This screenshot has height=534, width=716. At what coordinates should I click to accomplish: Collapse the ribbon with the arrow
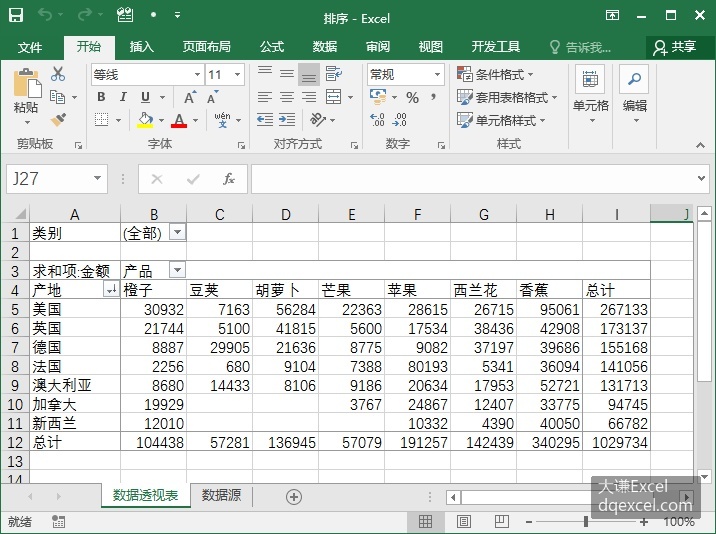tap(700, 145)
